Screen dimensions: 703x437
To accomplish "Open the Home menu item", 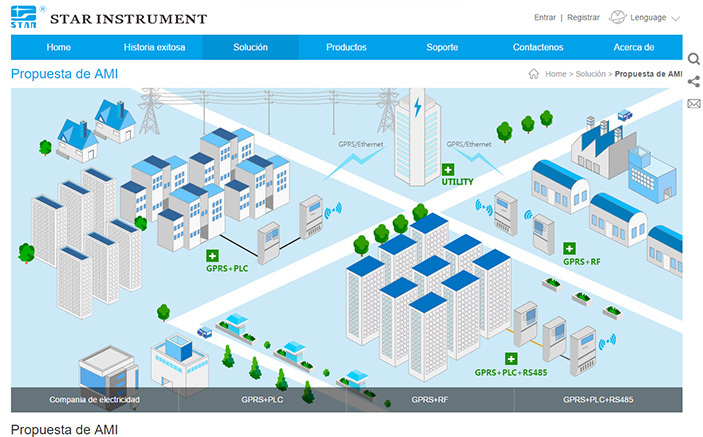I will pos(59,47).
